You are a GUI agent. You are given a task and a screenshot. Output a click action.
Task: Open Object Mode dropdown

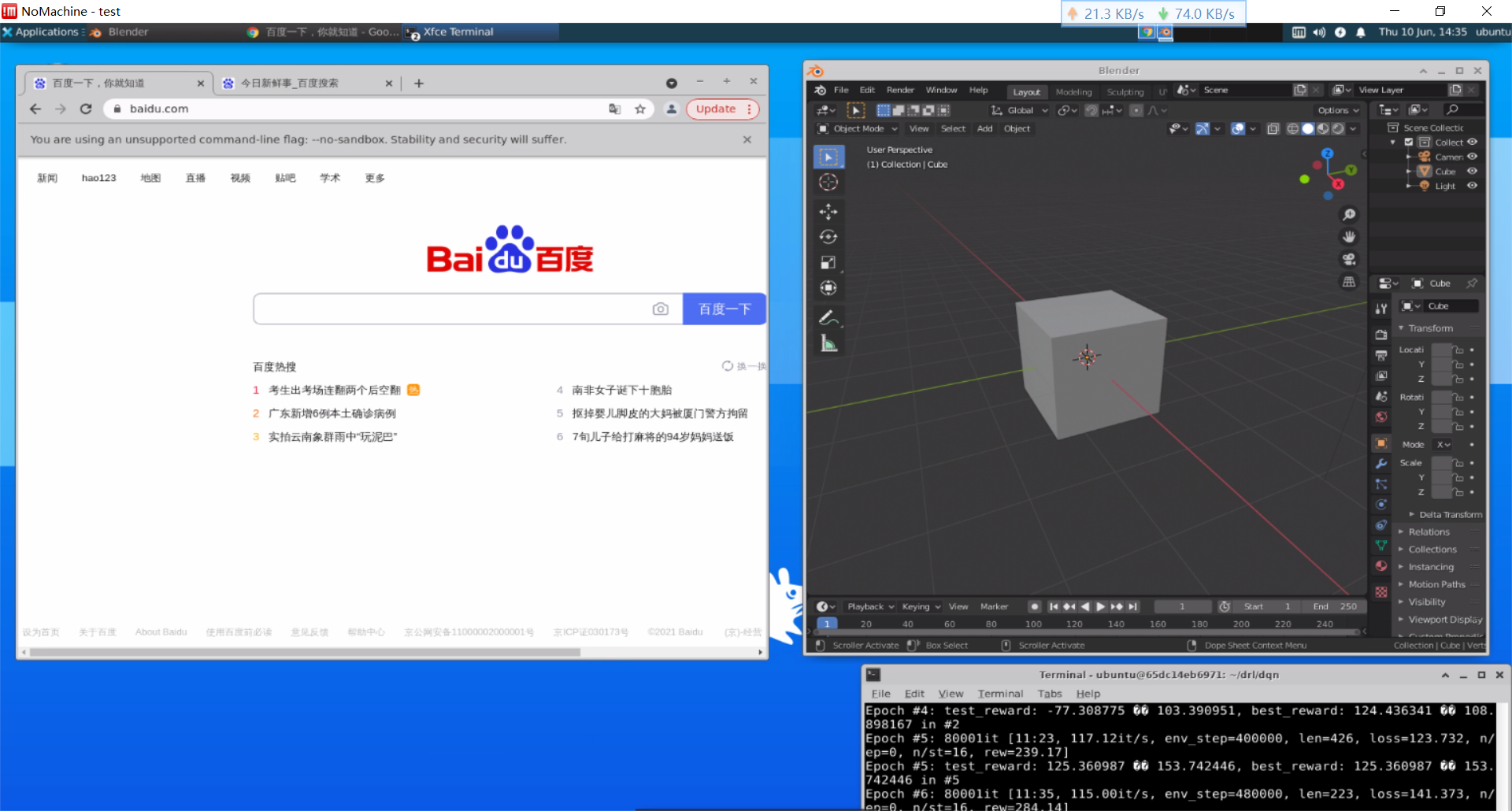(x=858, y=129)
